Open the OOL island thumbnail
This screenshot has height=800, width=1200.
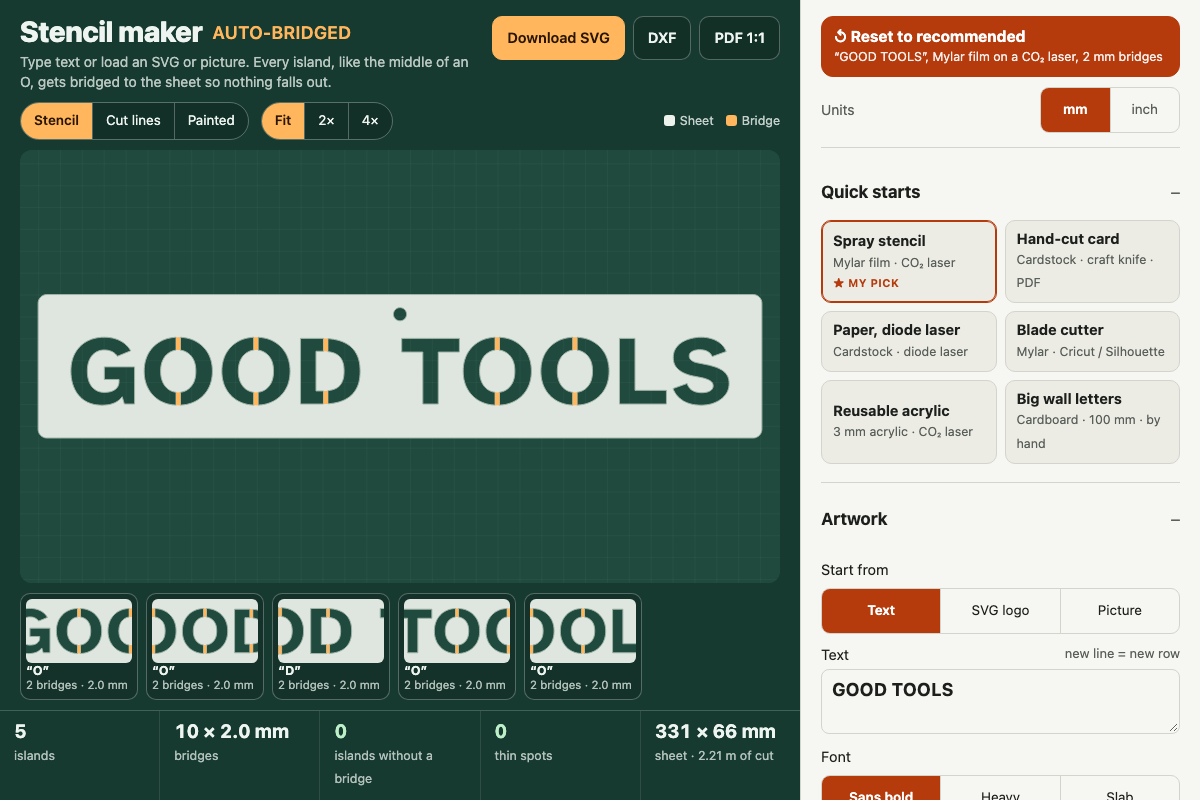583,646
